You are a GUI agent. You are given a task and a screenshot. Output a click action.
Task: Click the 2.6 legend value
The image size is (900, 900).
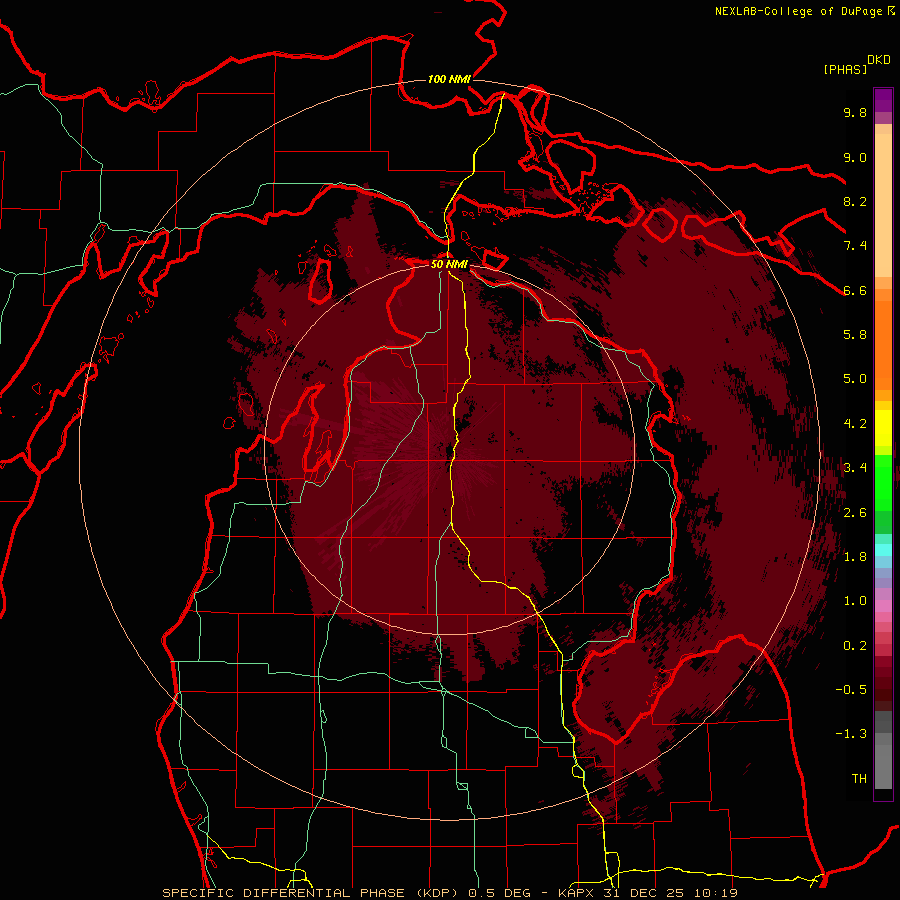click(855, 513)
